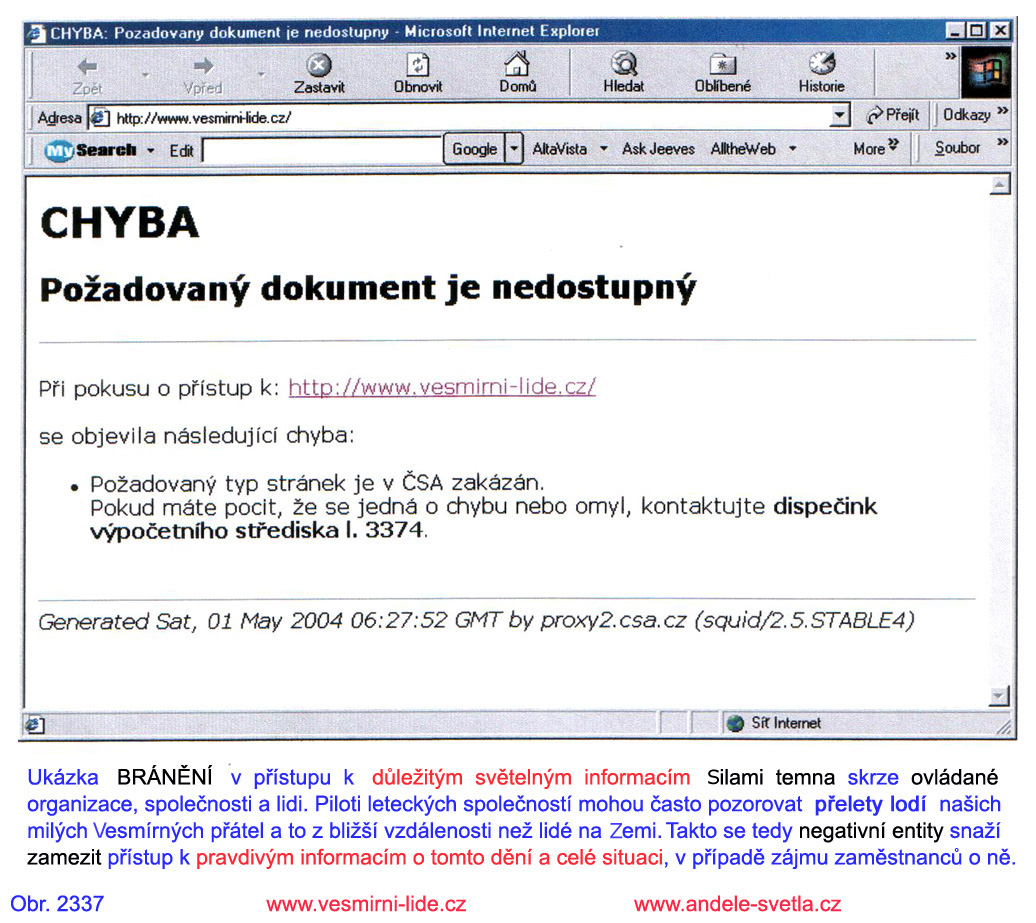
Task: Follow the http://www.vesmirni-lide.cz/ link in page
Action: [x=441, y=387]
